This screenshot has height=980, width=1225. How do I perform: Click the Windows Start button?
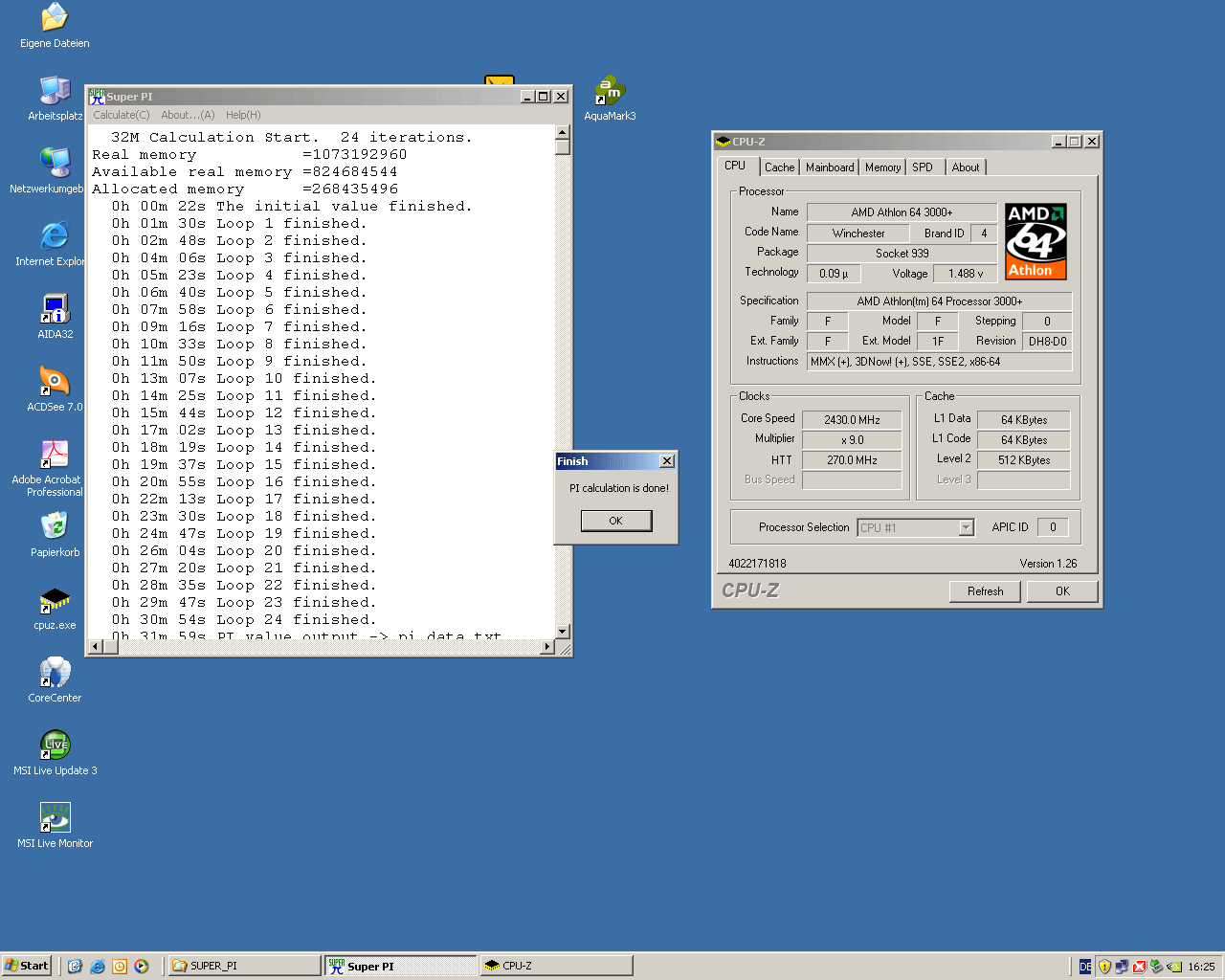click(27, 967)
